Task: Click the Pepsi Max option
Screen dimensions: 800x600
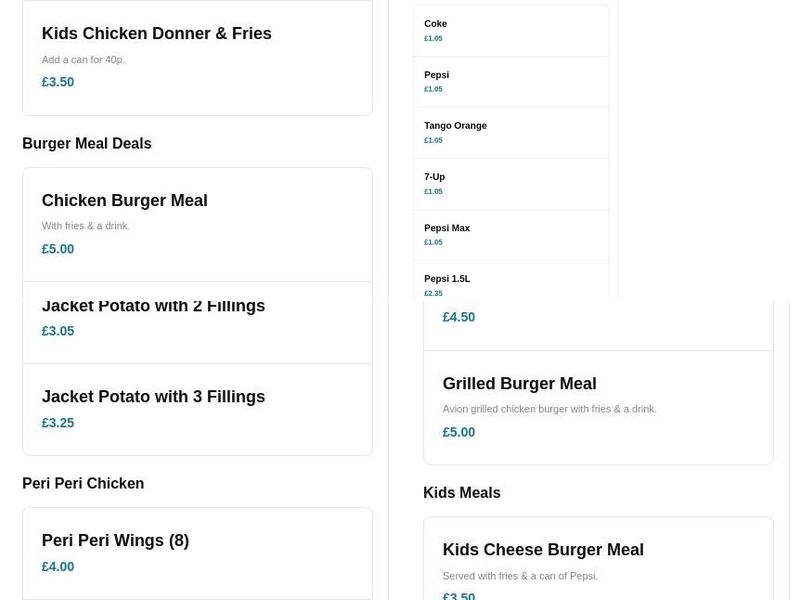Action: coord(446,227)
